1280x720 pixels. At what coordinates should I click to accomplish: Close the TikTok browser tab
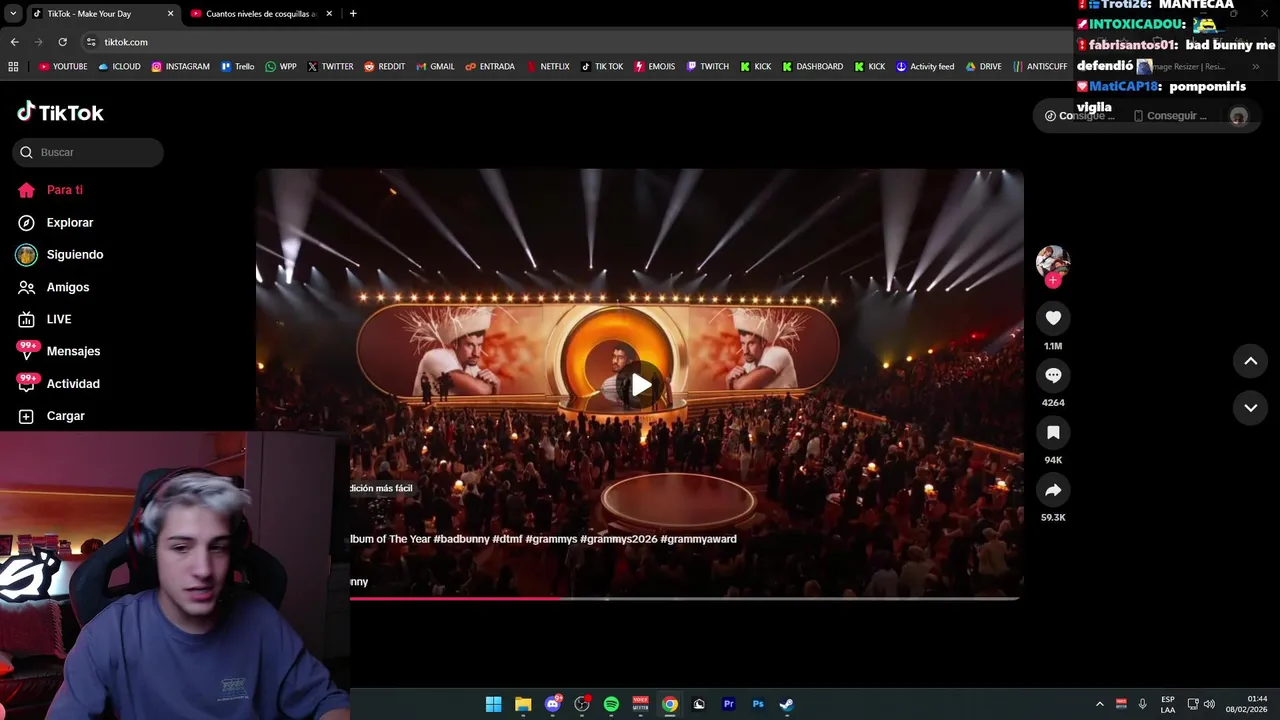(x=170, y=14)
